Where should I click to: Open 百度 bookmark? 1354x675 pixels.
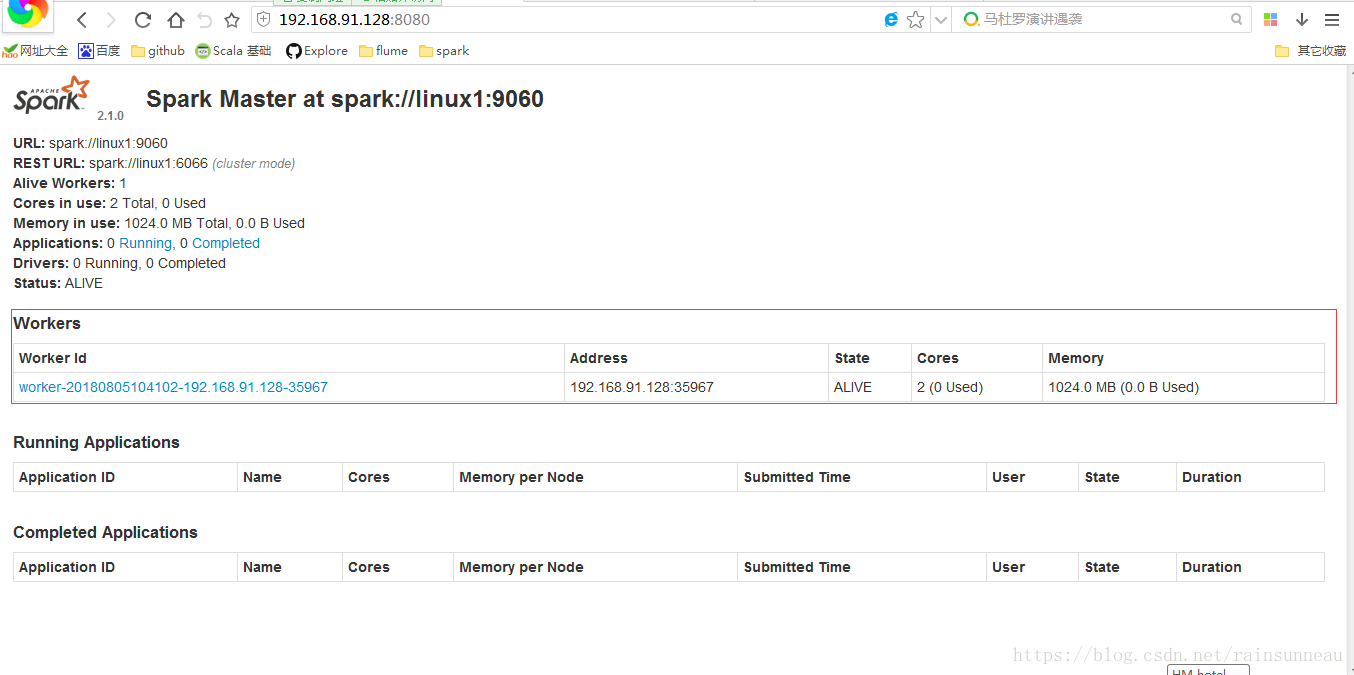point(99,51)
